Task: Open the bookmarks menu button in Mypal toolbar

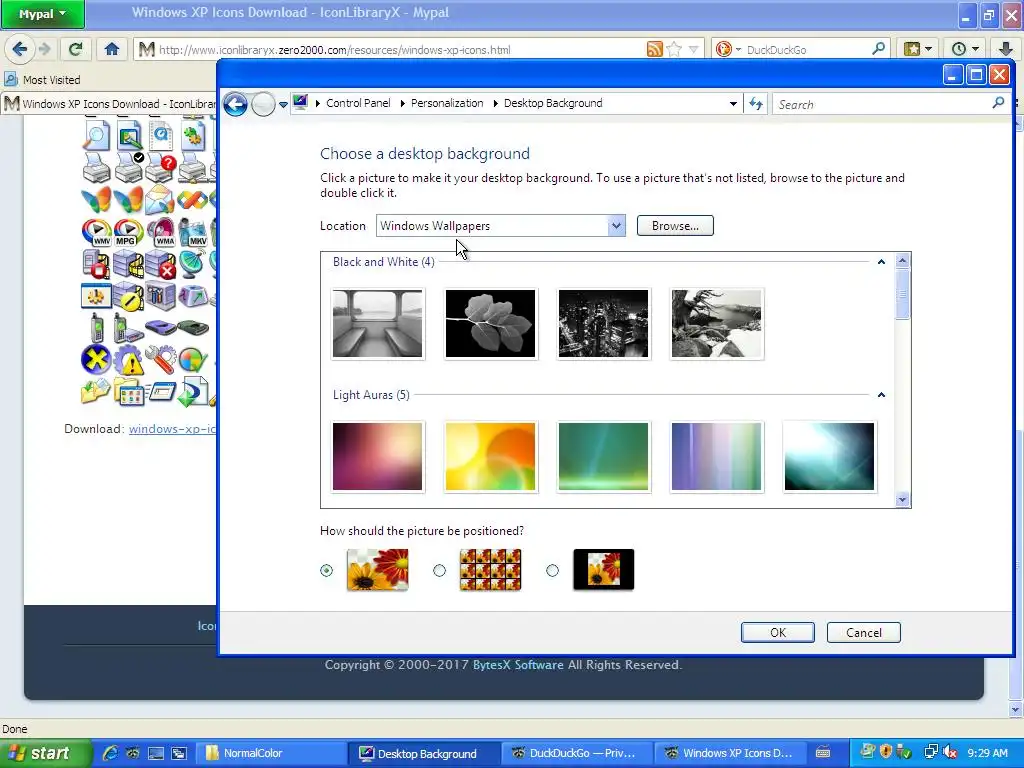Action: pos(917,49)
